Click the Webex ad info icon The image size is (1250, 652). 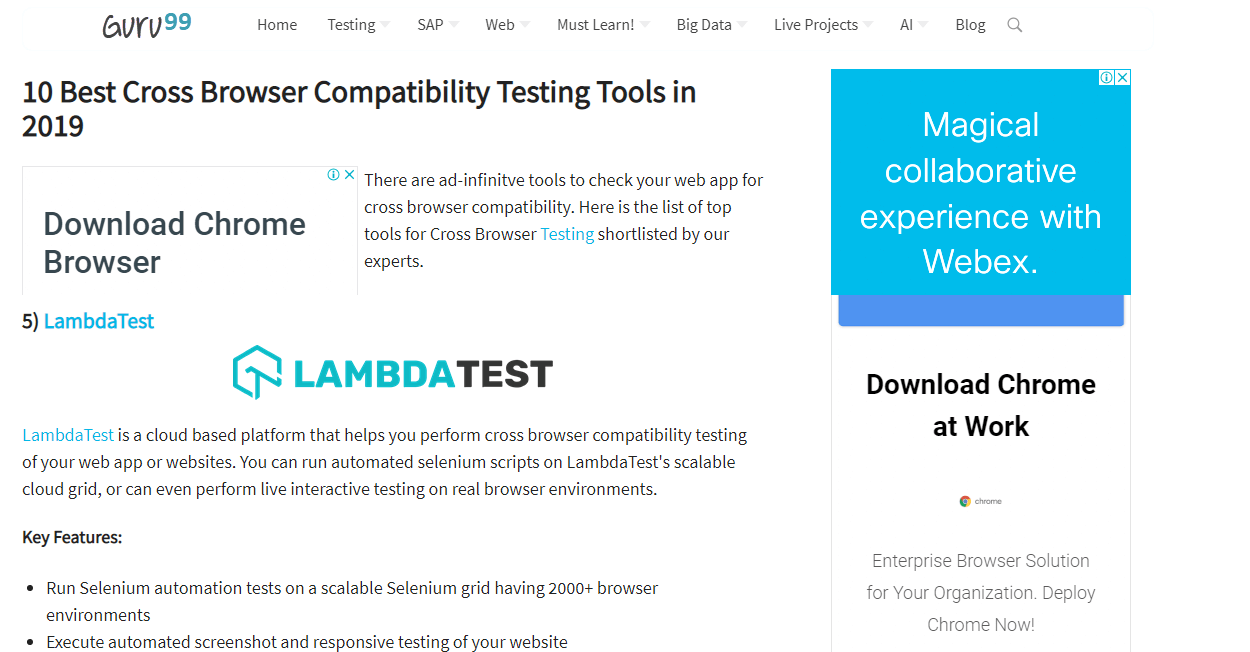(1107, 77)
